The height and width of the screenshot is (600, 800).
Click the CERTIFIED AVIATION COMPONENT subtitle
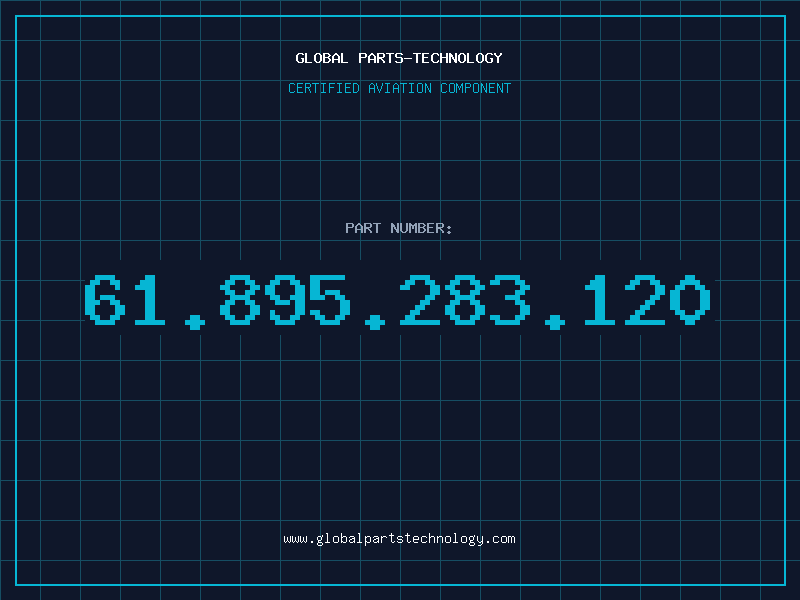(399, 88)
